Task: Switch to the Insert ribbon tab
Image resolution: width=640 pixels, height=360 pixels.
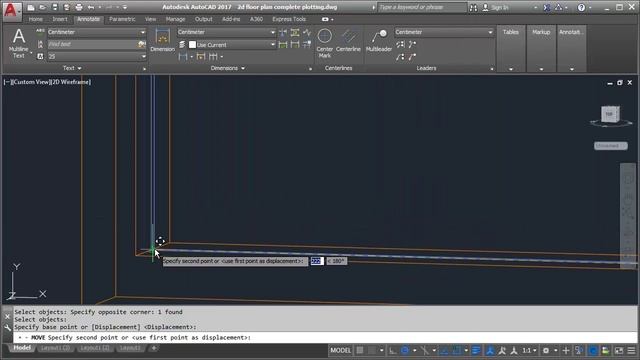Action: [60, 19]
